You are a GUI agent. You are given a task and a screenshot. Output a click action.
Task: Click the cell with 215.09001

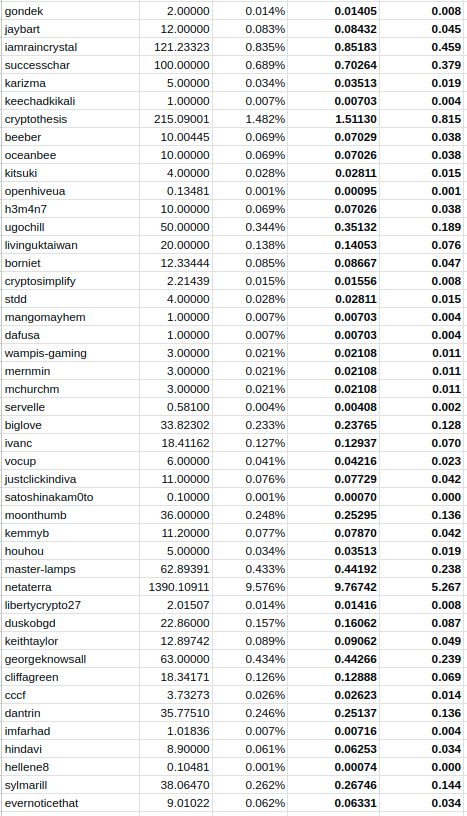176,119
